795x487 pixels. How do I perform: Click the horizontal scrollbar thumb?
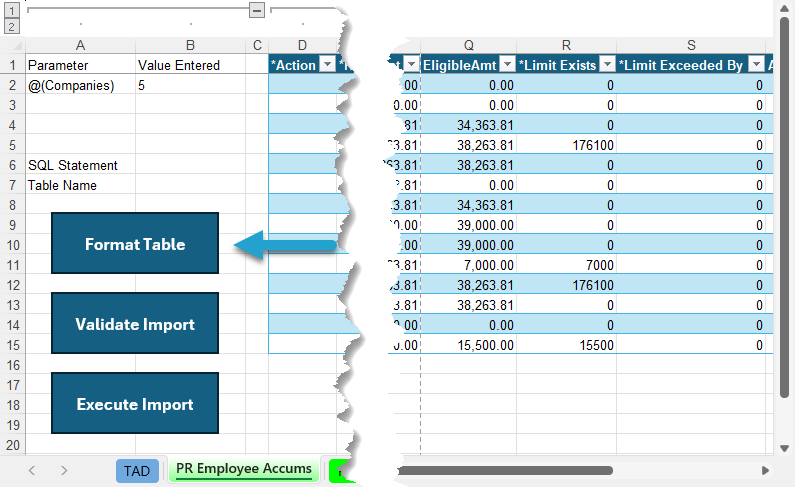click(x=504, y=471)
